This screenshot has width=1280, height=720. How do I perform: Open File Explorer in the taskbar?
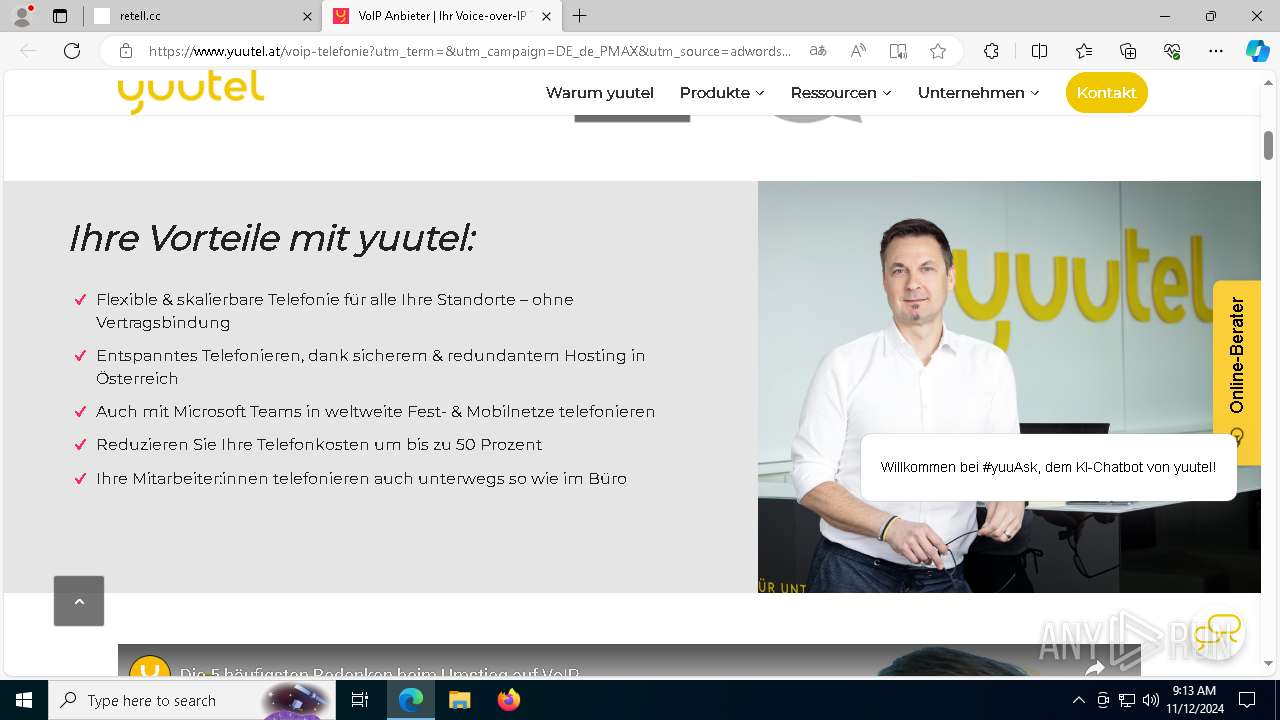tap(459, 700)
